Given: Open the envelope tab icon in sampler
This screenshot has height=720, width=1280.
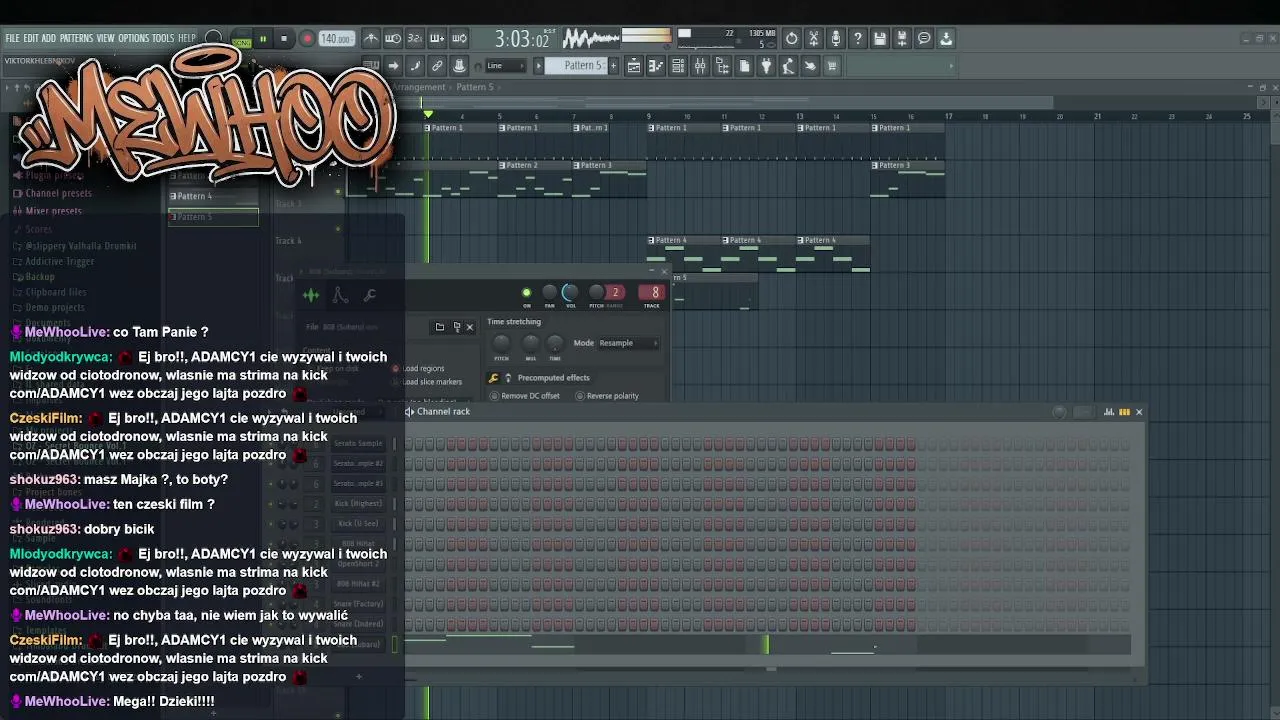Looking at the screenshot, I should pyautogui.click(x=340, y=295).
